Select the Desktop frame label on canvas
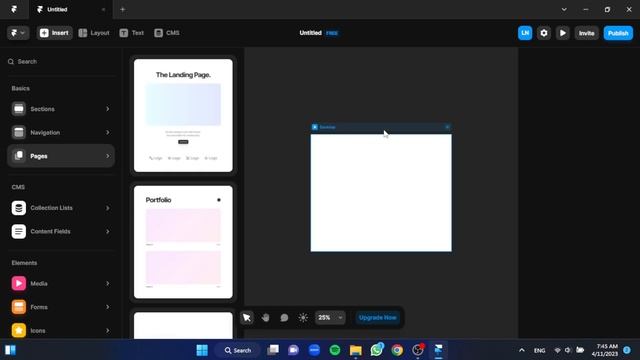Image resolution: width=640 pixels, height=360 pixels. [327, 127]
